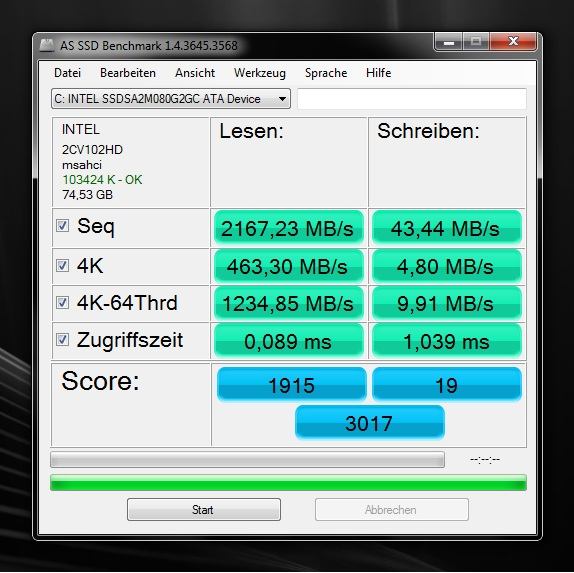Click the Seq write result 43,44 MB/s
The height and width of the screenshot is (573, 574).
447,228
